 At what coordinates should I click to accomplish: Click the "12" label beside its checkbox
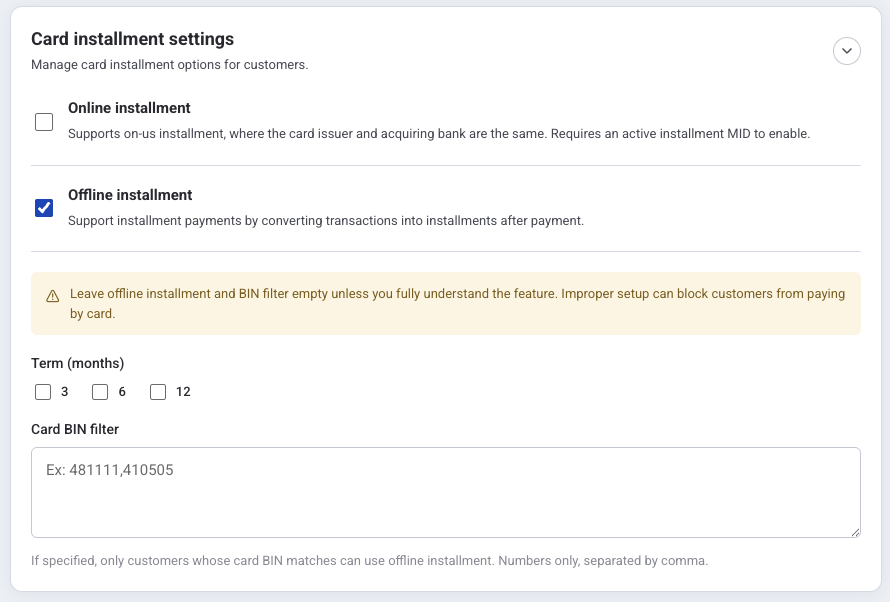tap(183, 392)
